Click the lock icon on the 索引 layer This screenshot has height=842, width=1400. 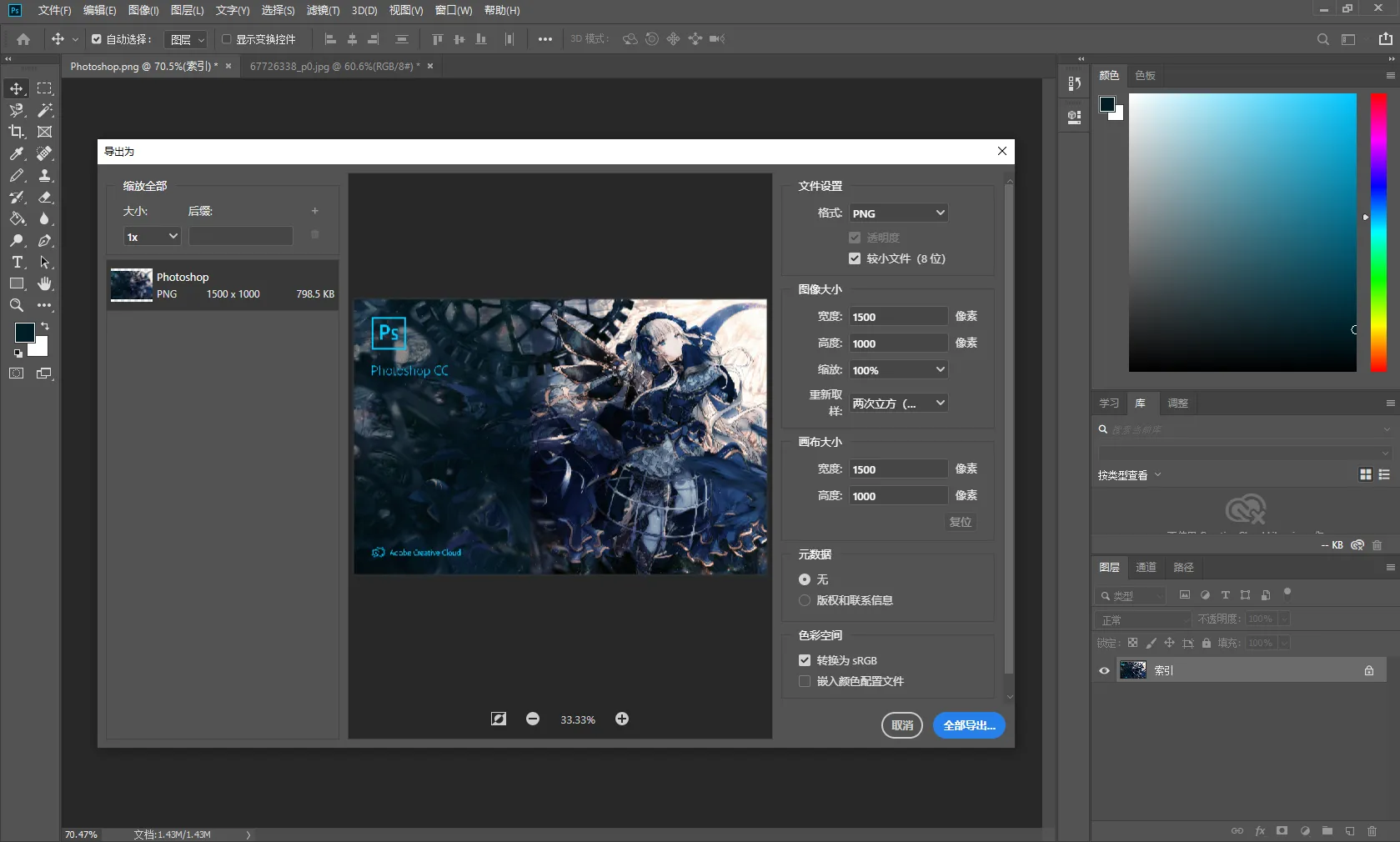pyautogui.click(x=1368, y=670)
